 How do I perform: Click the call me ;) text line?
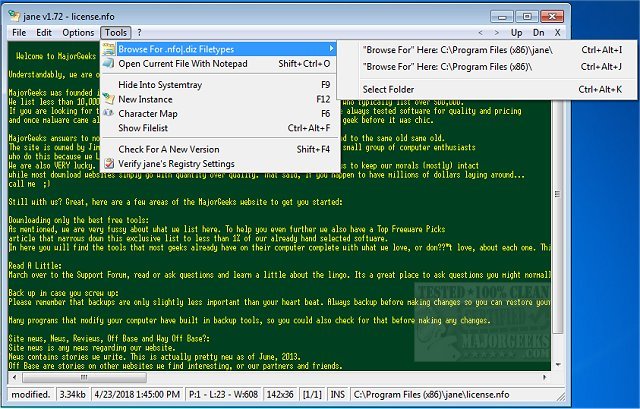[x=29, y=184]
